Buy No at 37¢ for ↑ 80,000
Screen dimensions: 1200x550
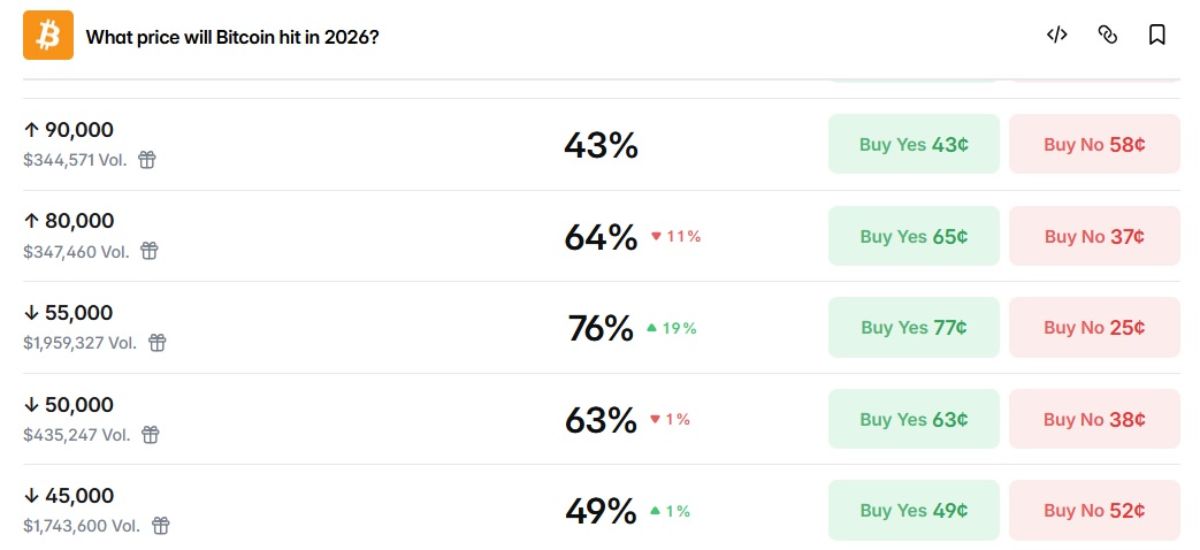pyautogui.click(x=1094, y=236)
